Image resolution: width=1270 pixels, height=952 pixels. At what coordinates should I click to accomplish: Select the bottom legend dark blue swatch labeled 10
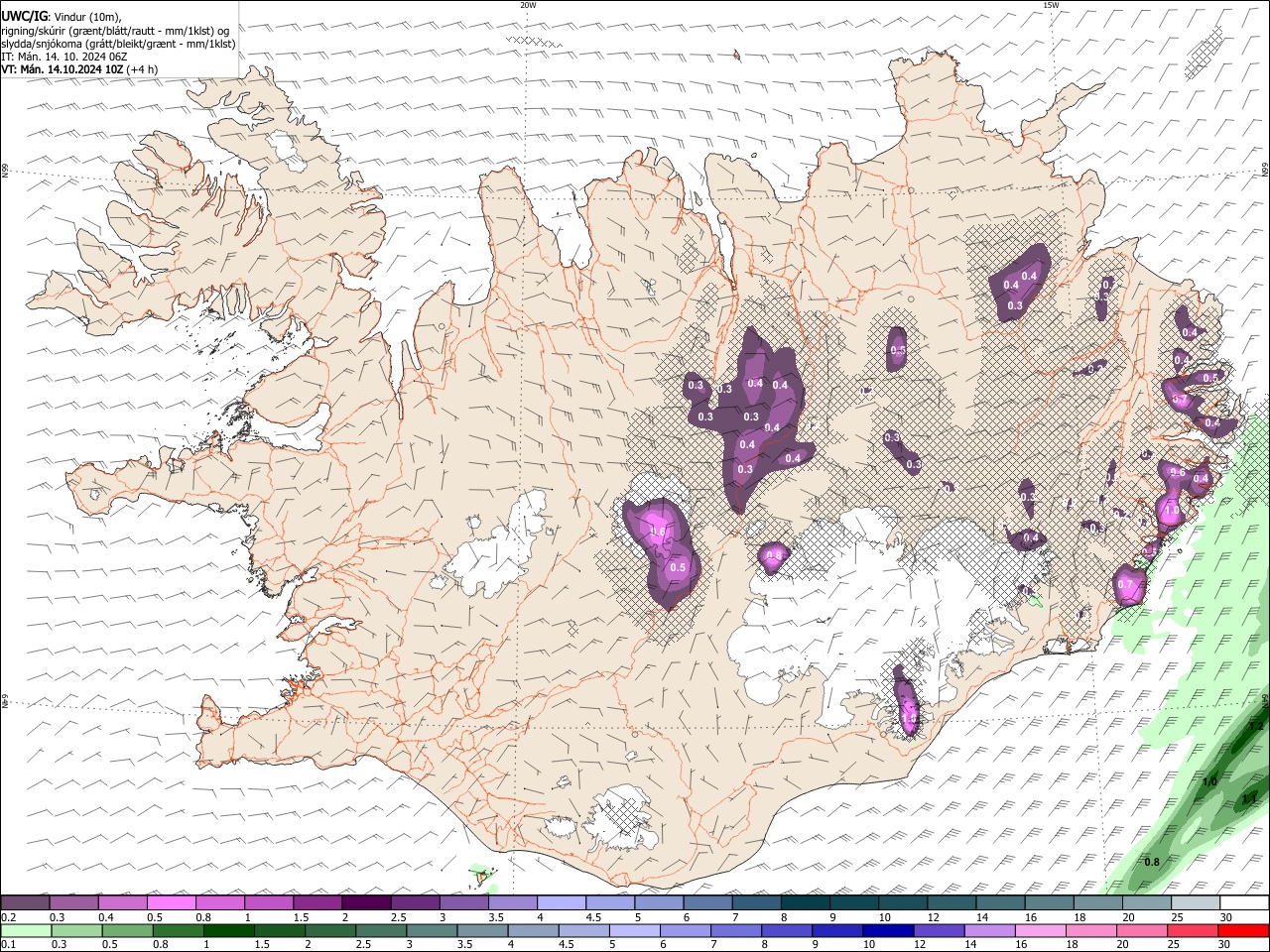887,931
